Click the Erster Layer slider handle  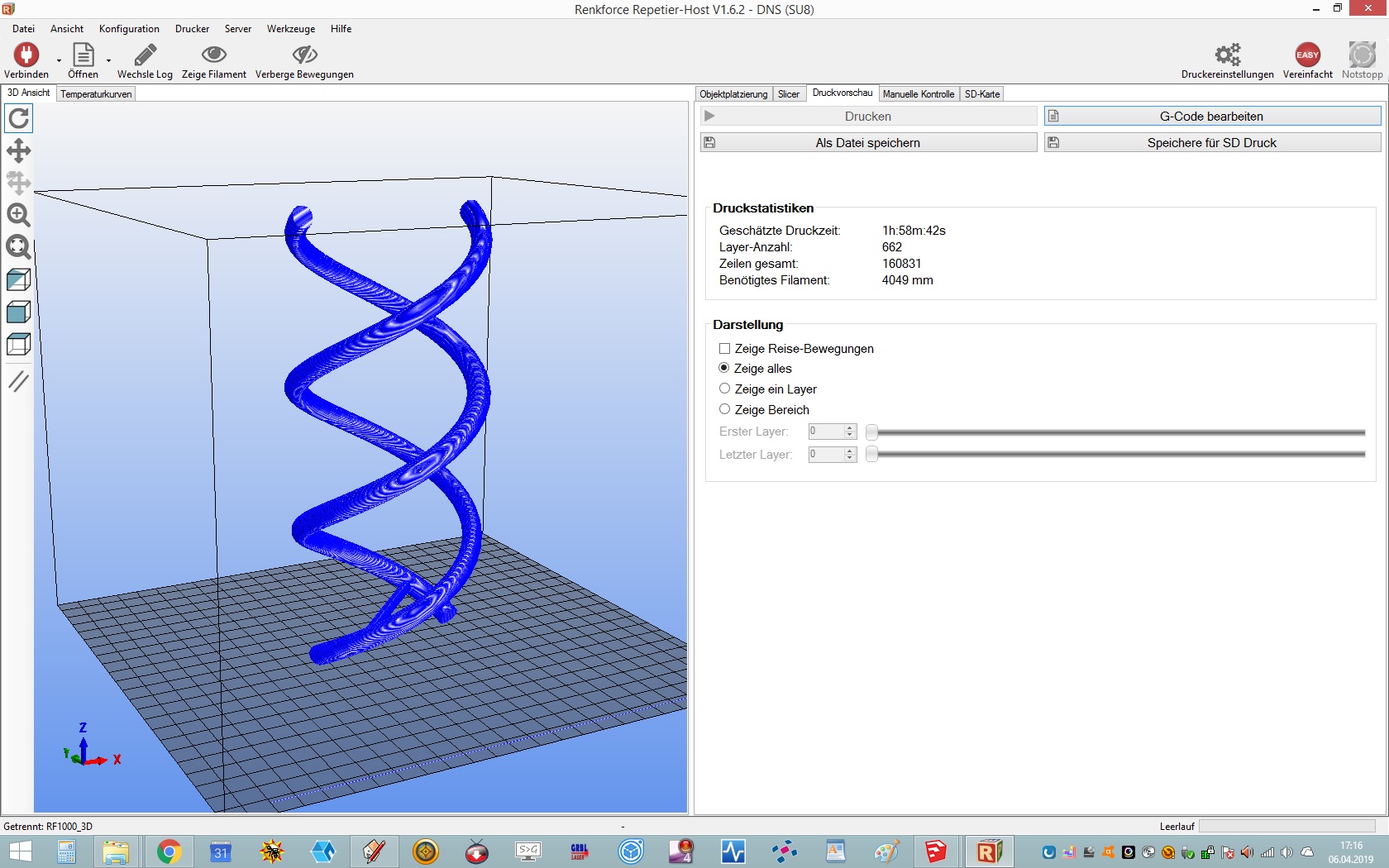[x=871, y=432]
